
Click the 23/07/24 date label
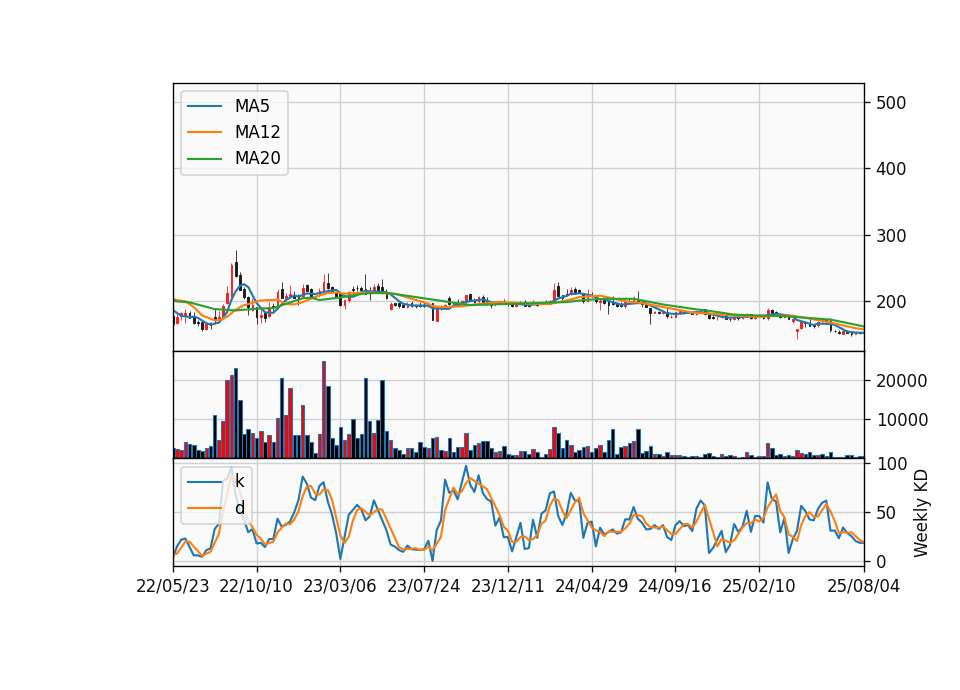424,586
